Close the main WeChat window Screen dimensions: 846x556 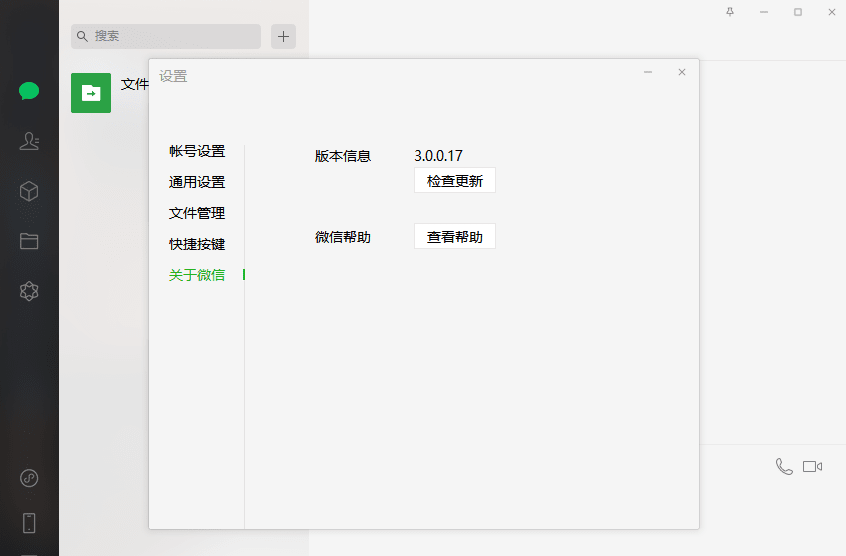[x=832, y=12]
